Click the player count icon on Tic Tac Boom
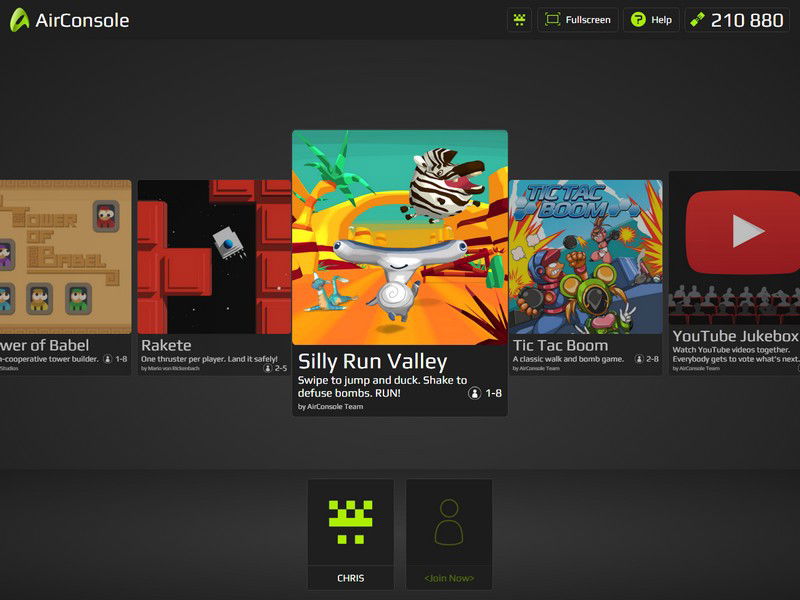 point(639,359)
